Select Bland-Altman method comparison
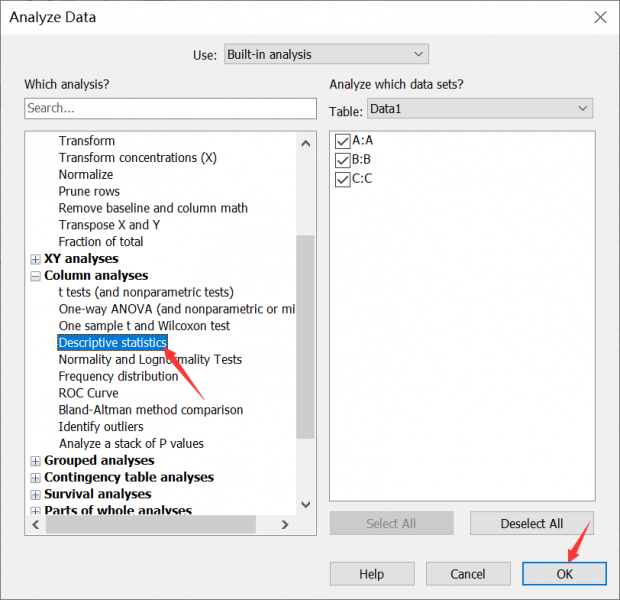This screenshot has height=600, width=620. coord(151,410)
